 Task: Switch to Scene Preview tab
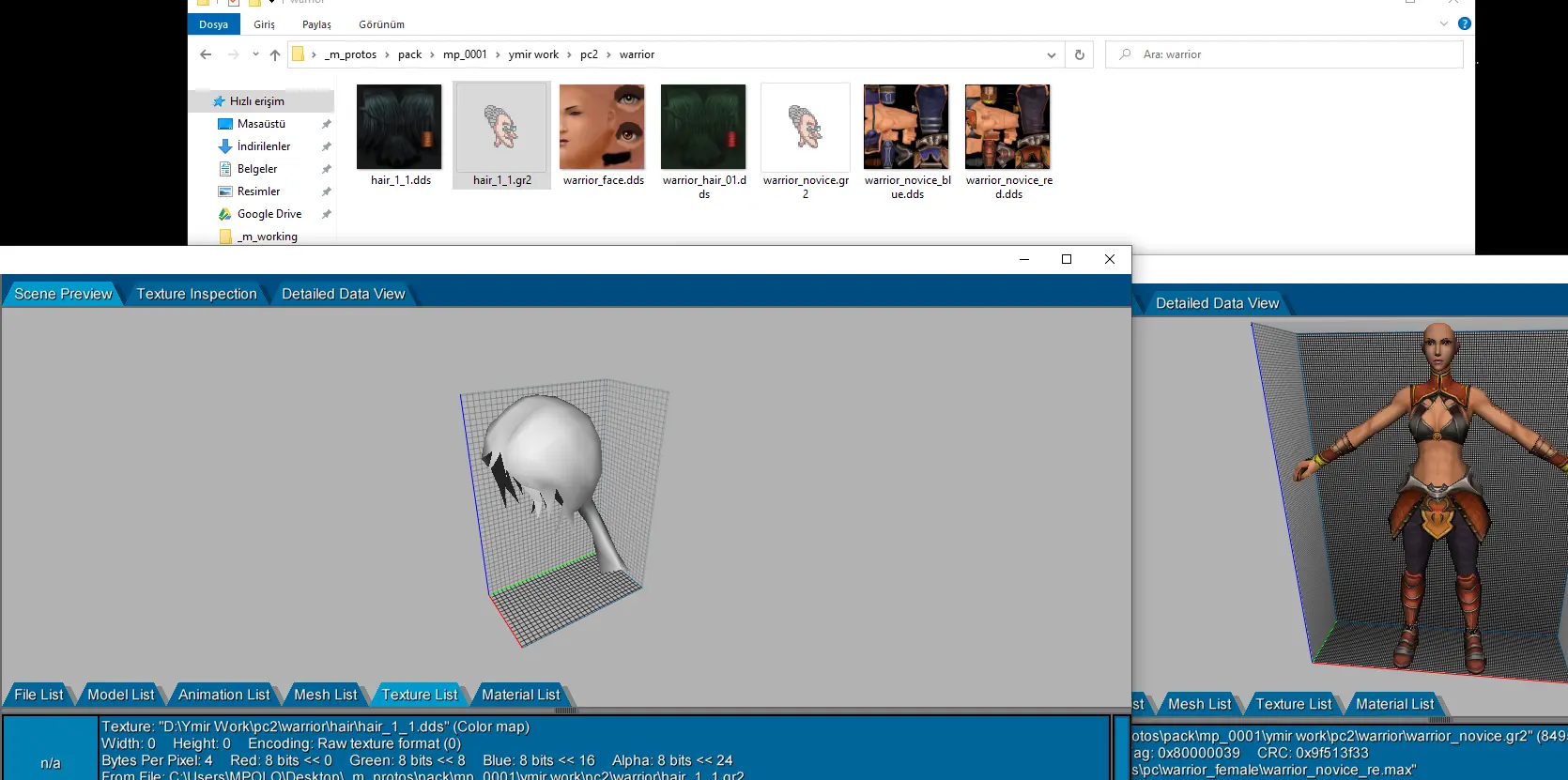(63, 294)
